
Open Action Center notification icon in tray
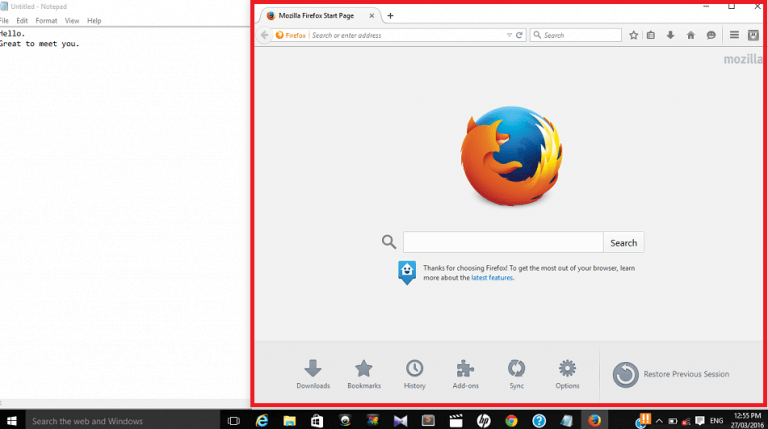[700, 421]
